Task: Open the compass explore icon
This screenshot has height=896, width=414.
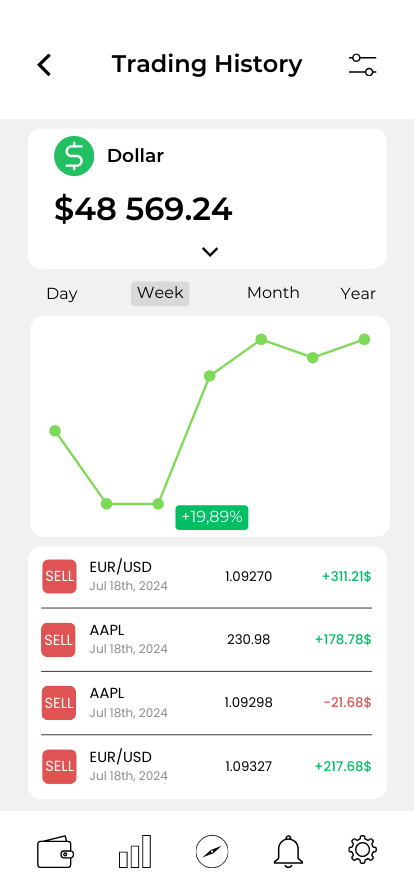Action: [212, 851]
